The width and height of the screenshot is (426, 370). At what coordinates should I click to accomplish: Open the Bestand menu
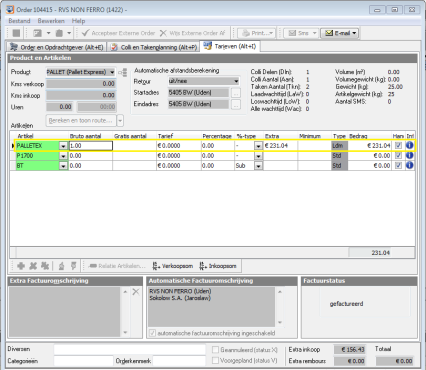click(19, 21)
